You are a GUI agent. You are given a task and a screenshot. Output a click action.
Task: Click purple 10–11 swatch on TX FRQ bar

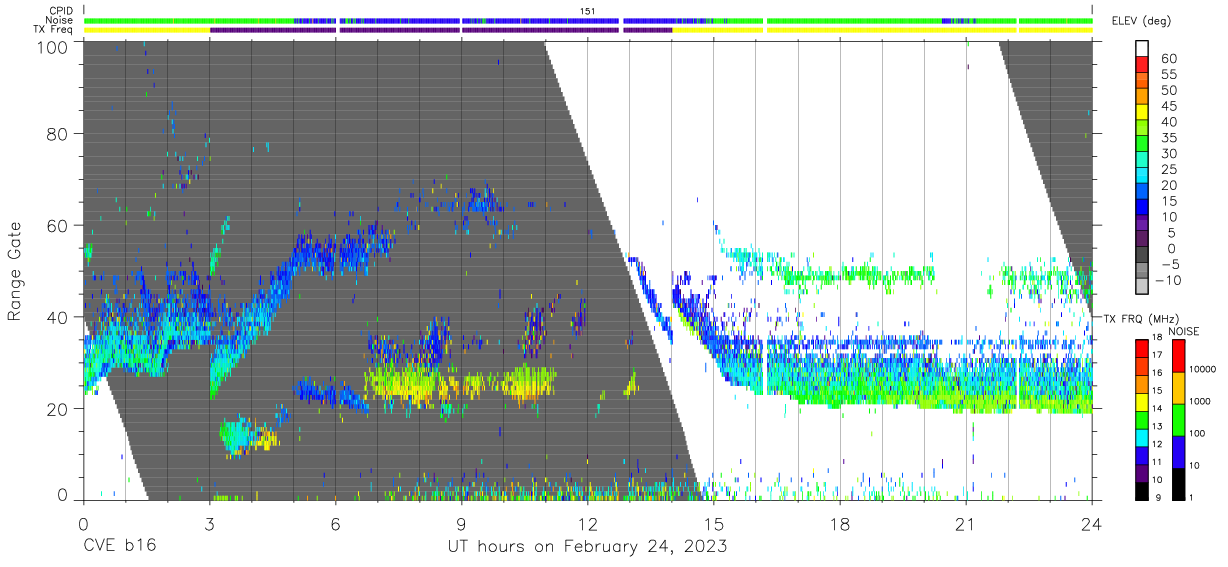coord(1141,473)
